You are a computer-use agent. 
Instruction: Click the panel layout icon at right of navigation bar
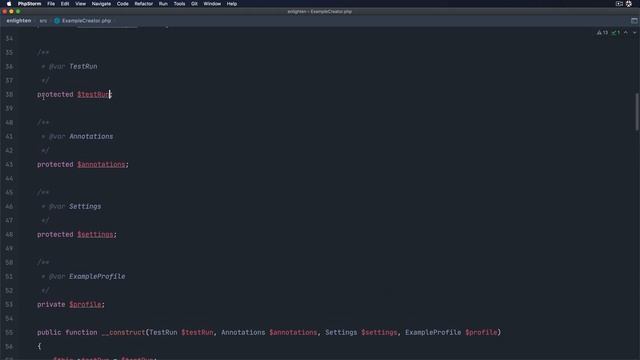634,20
